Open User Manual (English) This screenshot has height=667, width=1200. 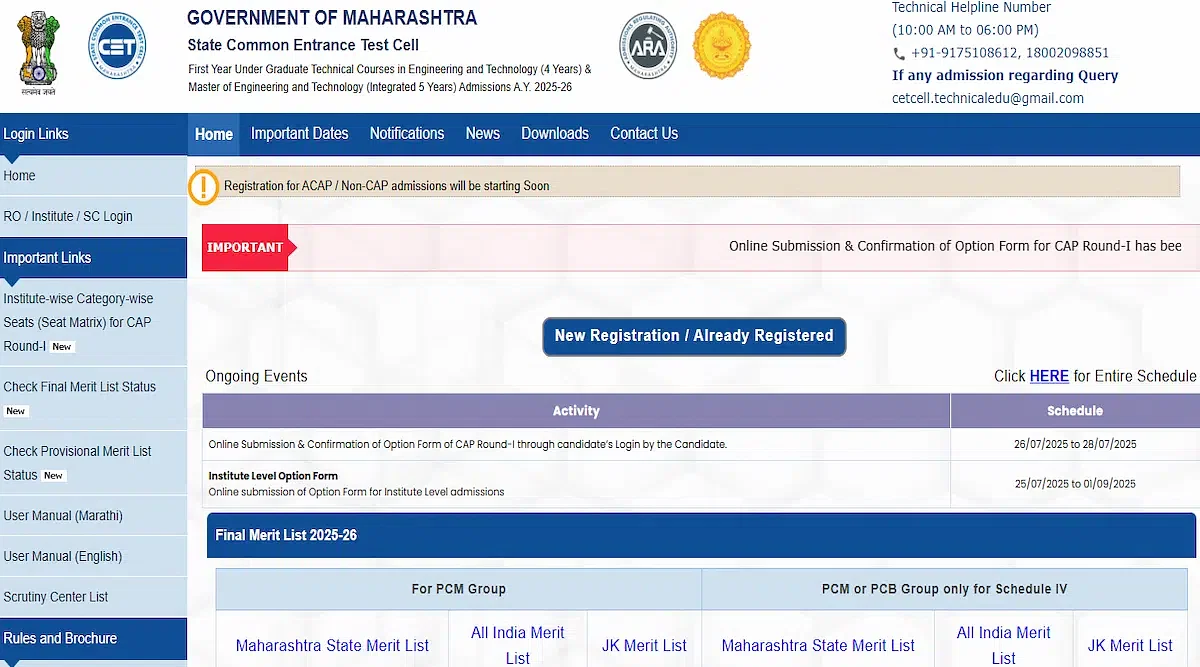pyautogui.click(x=93, y=556)
